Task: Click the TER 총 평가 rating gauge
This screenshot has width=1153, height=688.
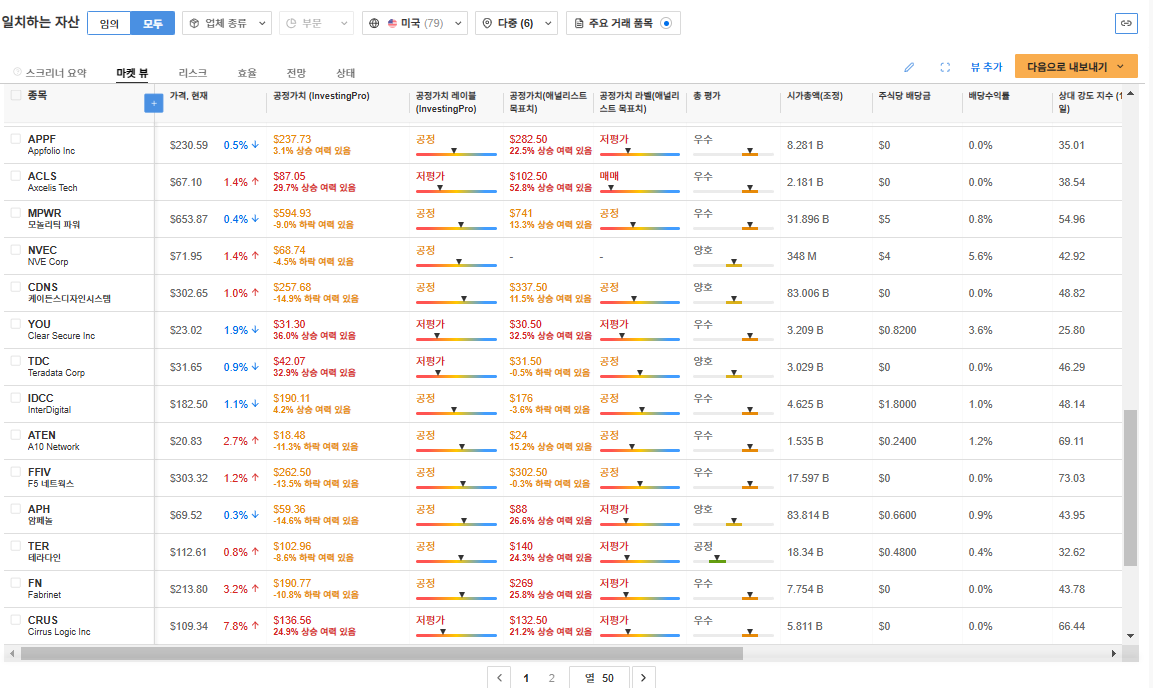Action: 732,560
